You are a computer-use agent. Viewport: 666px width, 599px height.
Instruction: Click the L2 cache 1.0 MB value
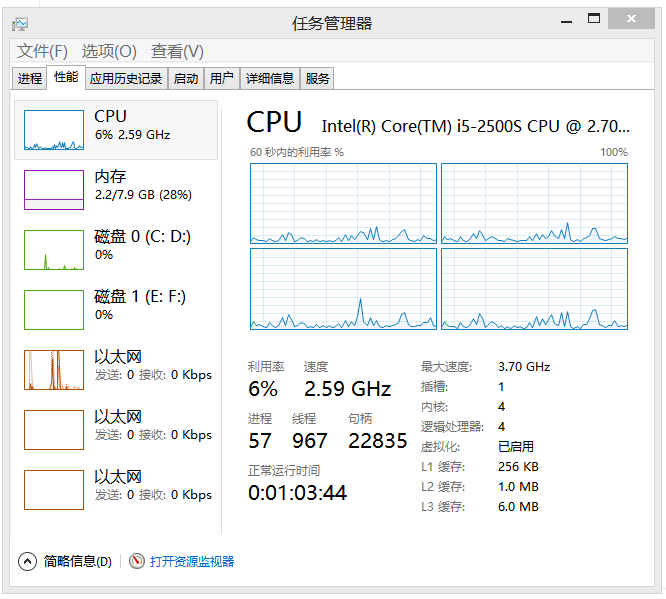518,486
